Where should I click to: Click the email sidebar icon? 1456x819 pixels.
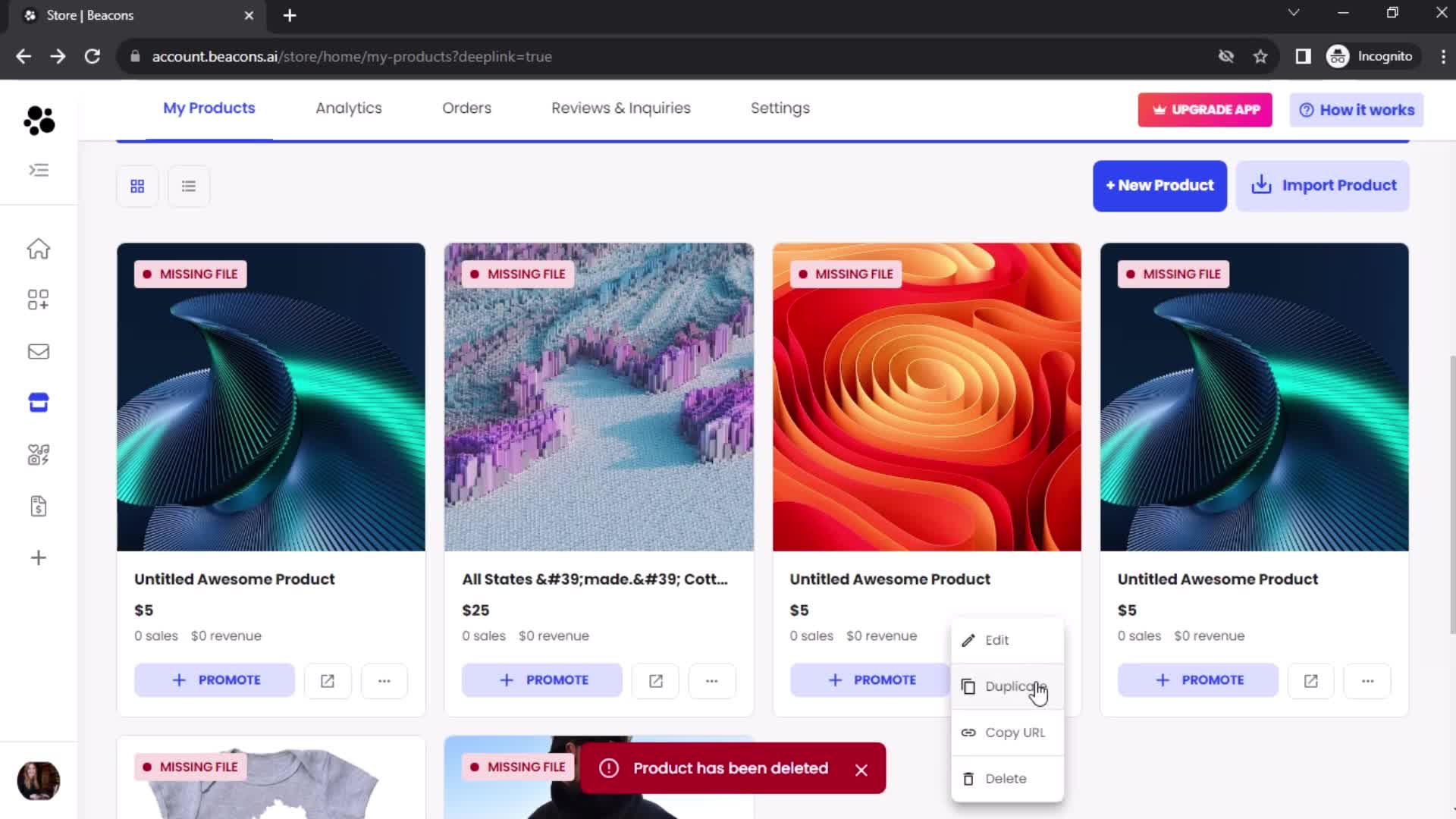tap(38, 351)
